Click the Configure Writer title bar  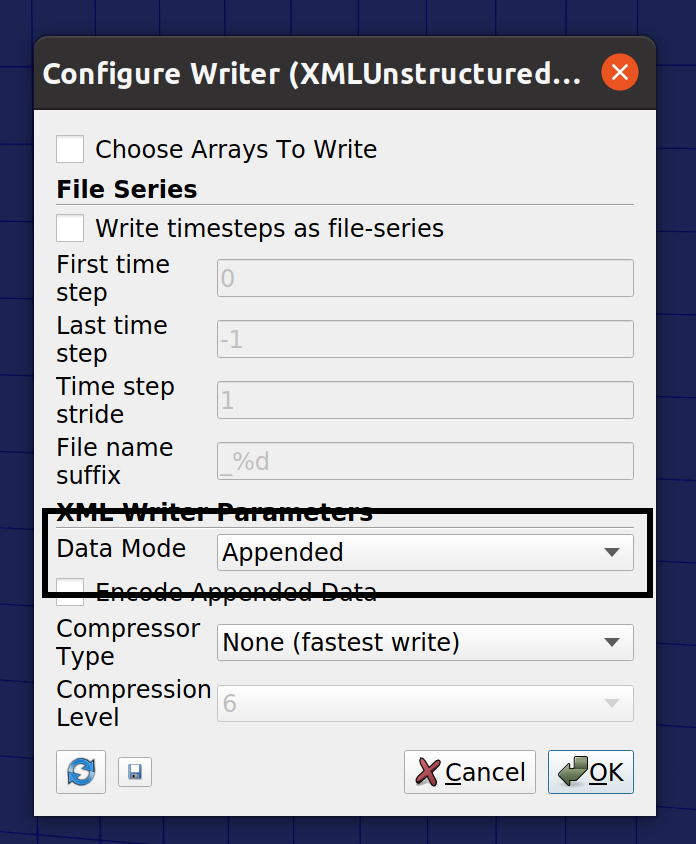(312, 73)
